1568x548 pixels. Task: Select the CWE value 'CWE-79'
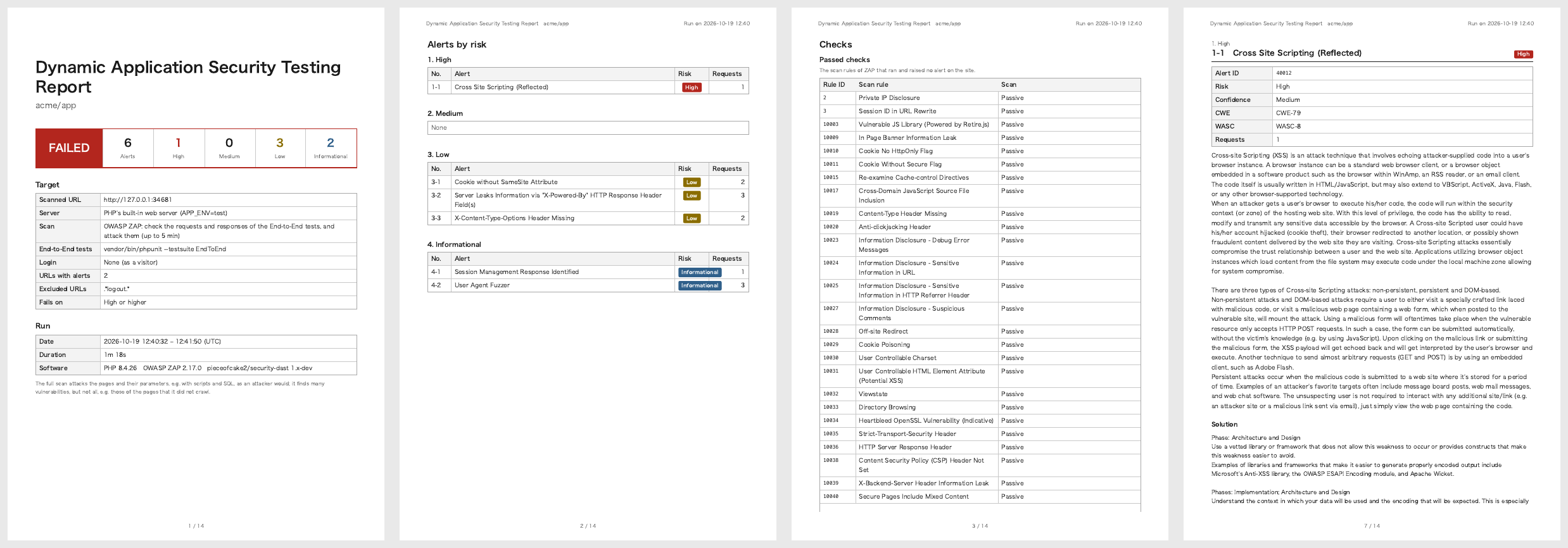tap(1288, 113)
